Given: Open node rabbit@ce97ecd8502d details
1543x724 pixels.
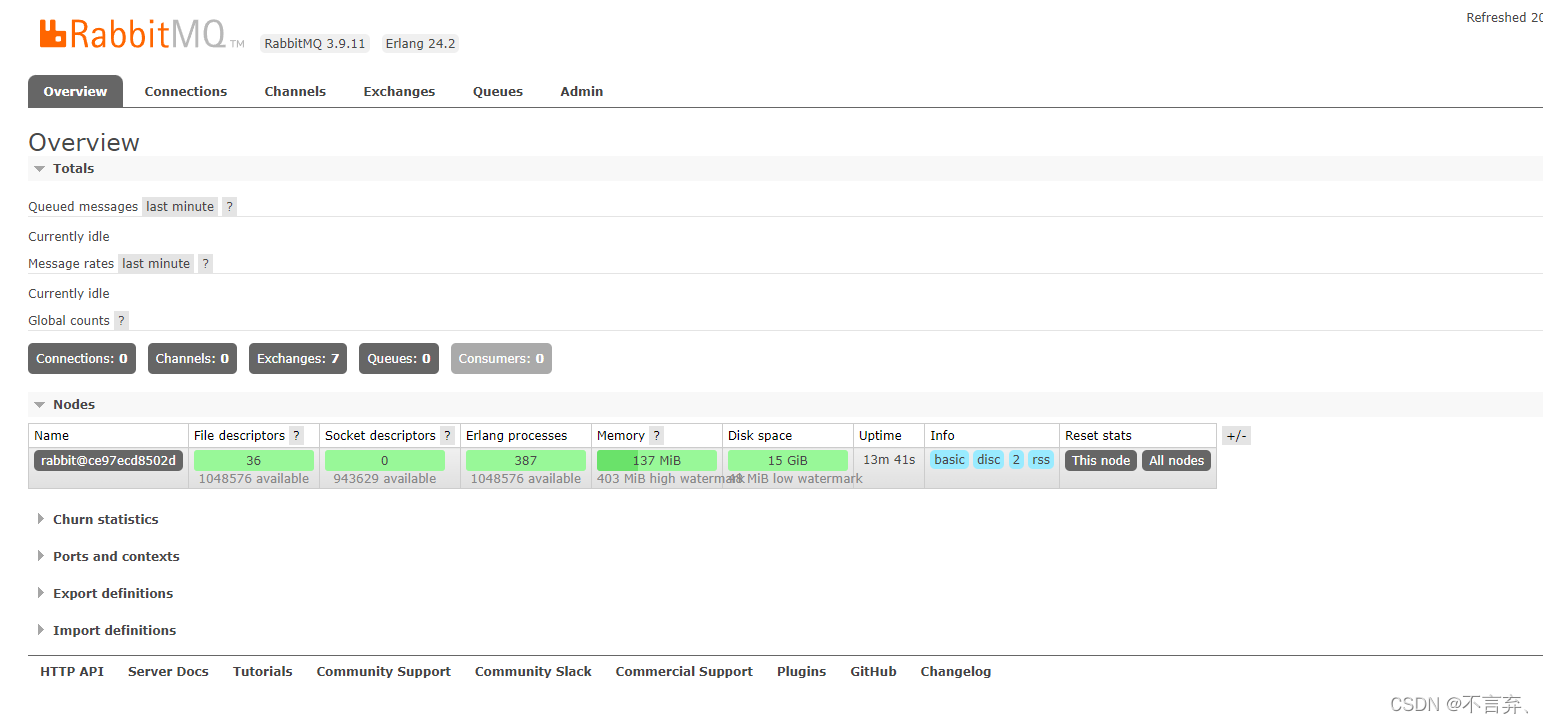Looking at the screenshot, I should pos(109,461).
